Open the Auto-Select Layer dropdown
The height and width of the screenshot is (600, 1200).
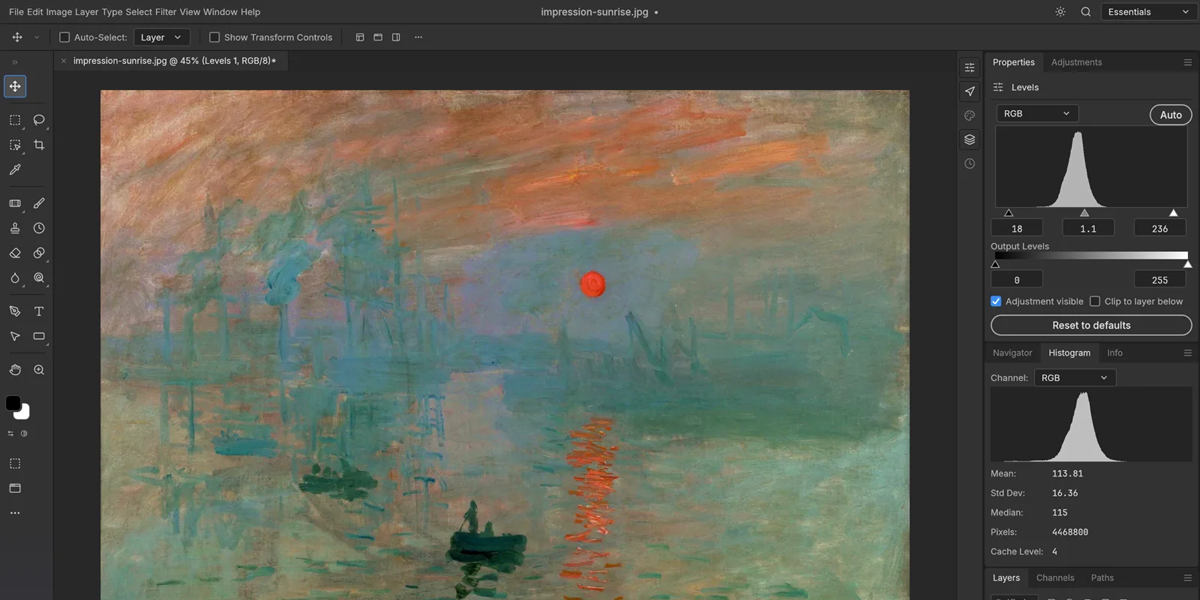tap(161, 37)
